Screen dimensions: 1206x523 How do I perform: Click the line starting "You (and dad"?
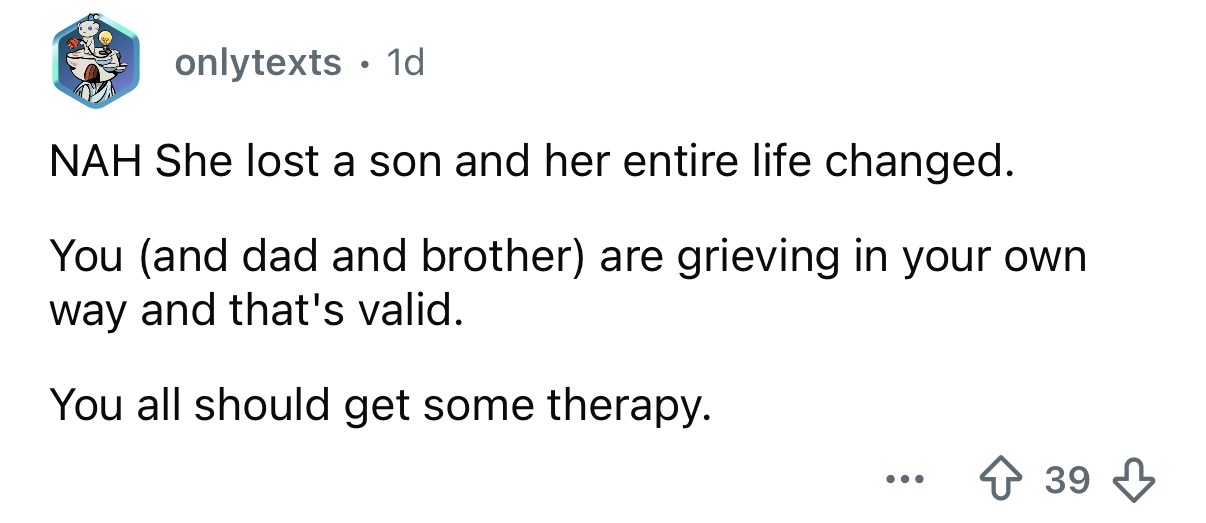pyautogui.click(x=567, y=256)
